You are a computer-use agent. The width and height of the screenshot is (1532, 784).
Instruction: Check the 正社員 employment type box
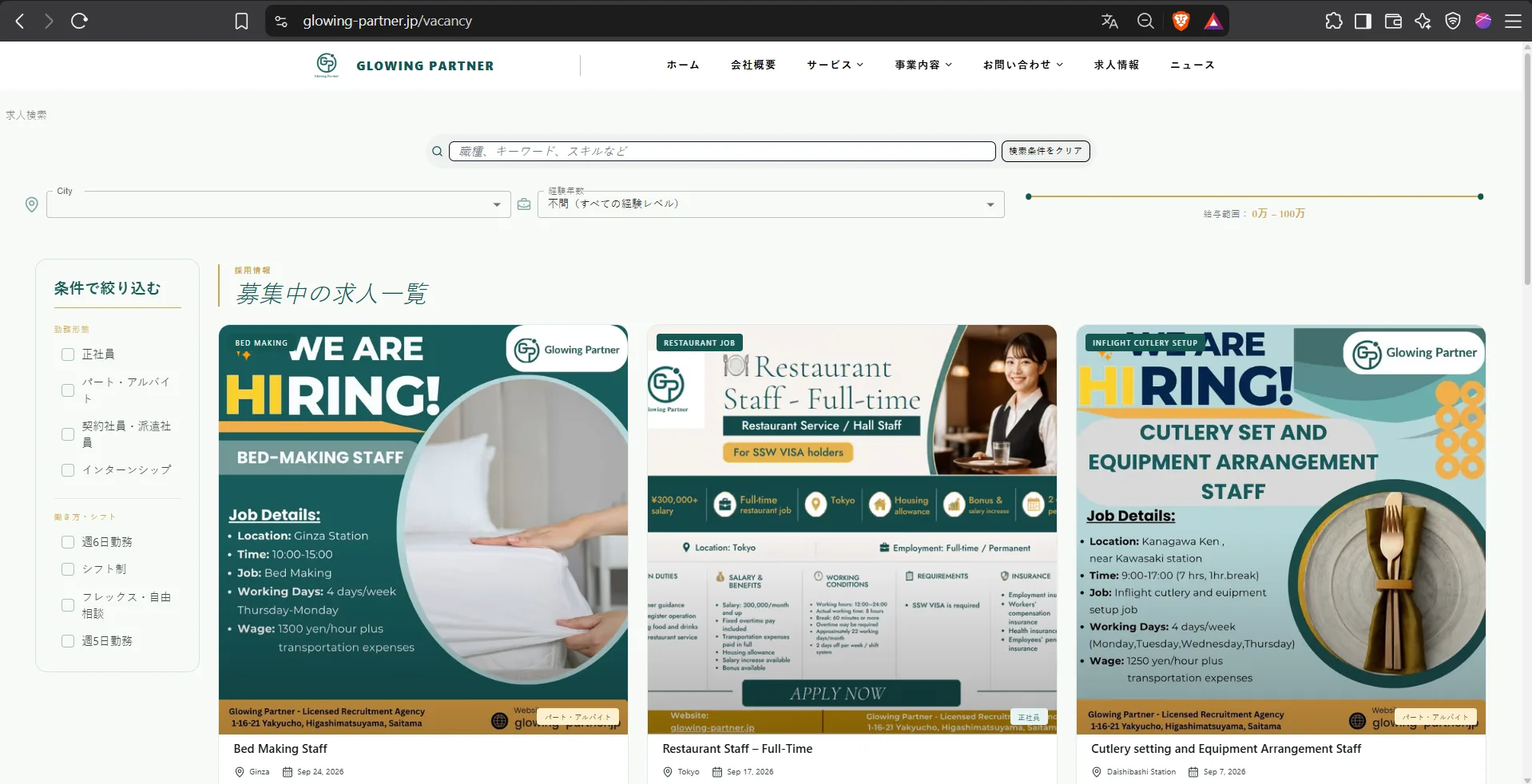(x=68, y=354)
